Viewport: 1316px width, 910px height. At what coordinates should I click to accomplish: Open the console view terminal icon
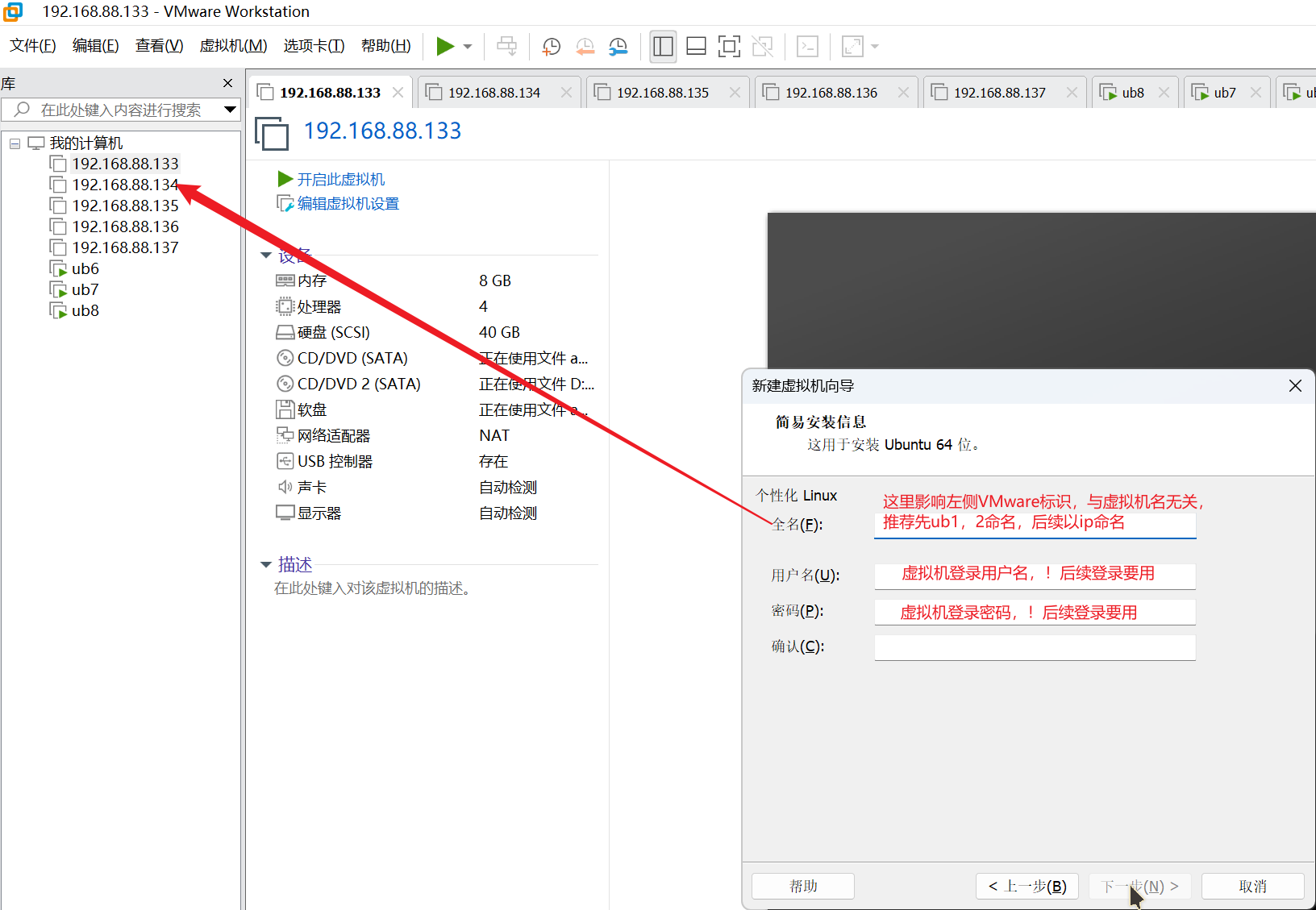(x=807, y=46)
